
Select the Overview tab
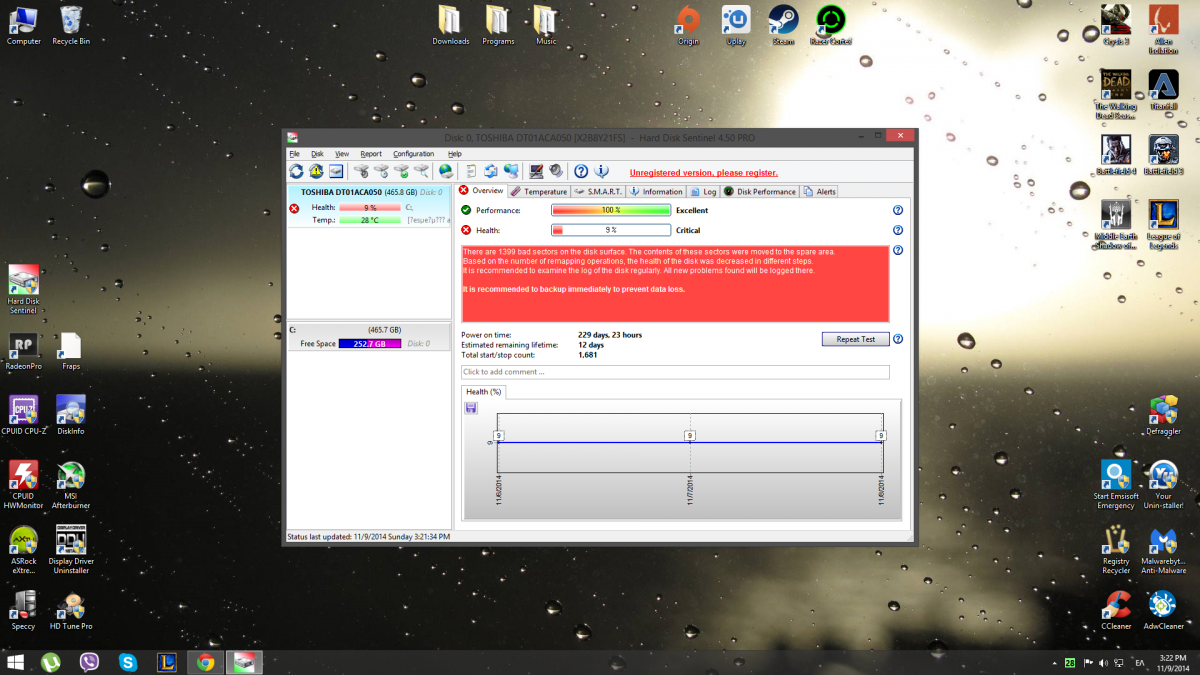(481, 190)
